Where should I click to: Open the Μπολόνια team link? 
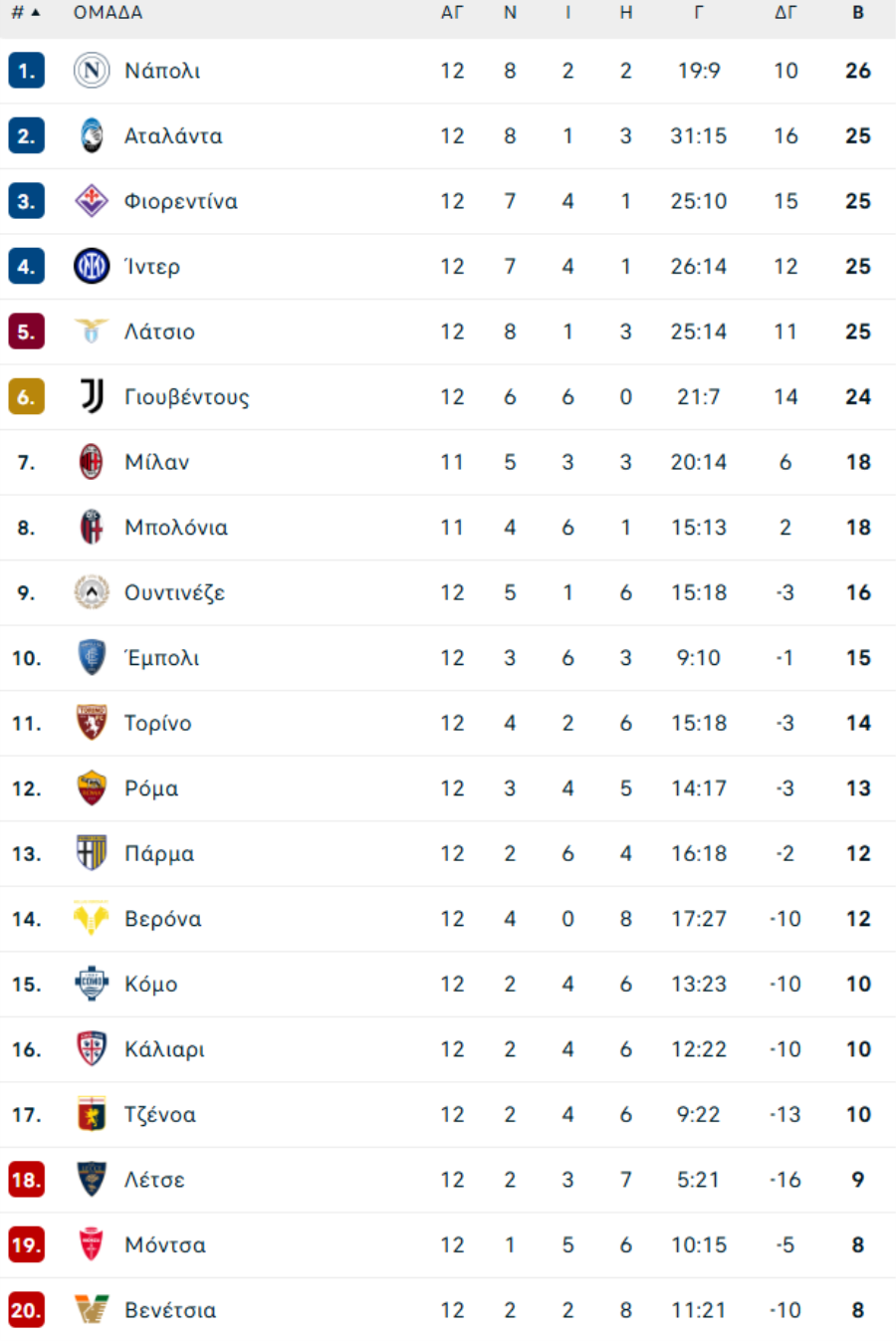coord(176,528)
